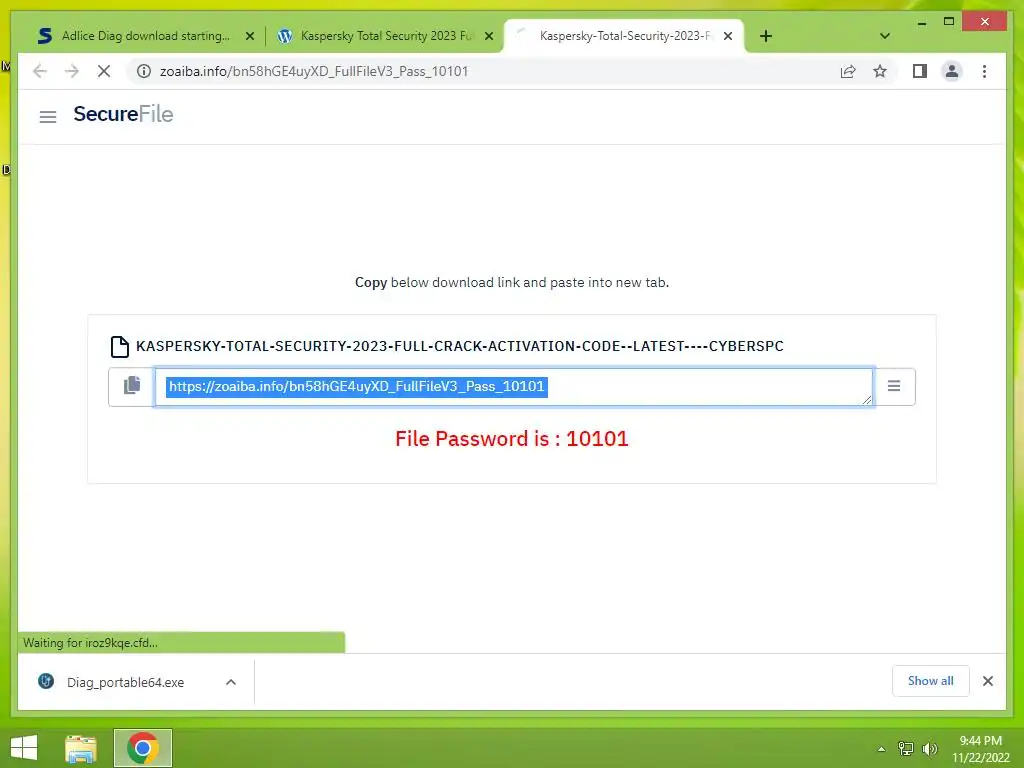Viewport: 1024px width, 768px height.
Task: Open the SecureFile hamburger menu
Action: pyautogui.click(x=48, y=117)
